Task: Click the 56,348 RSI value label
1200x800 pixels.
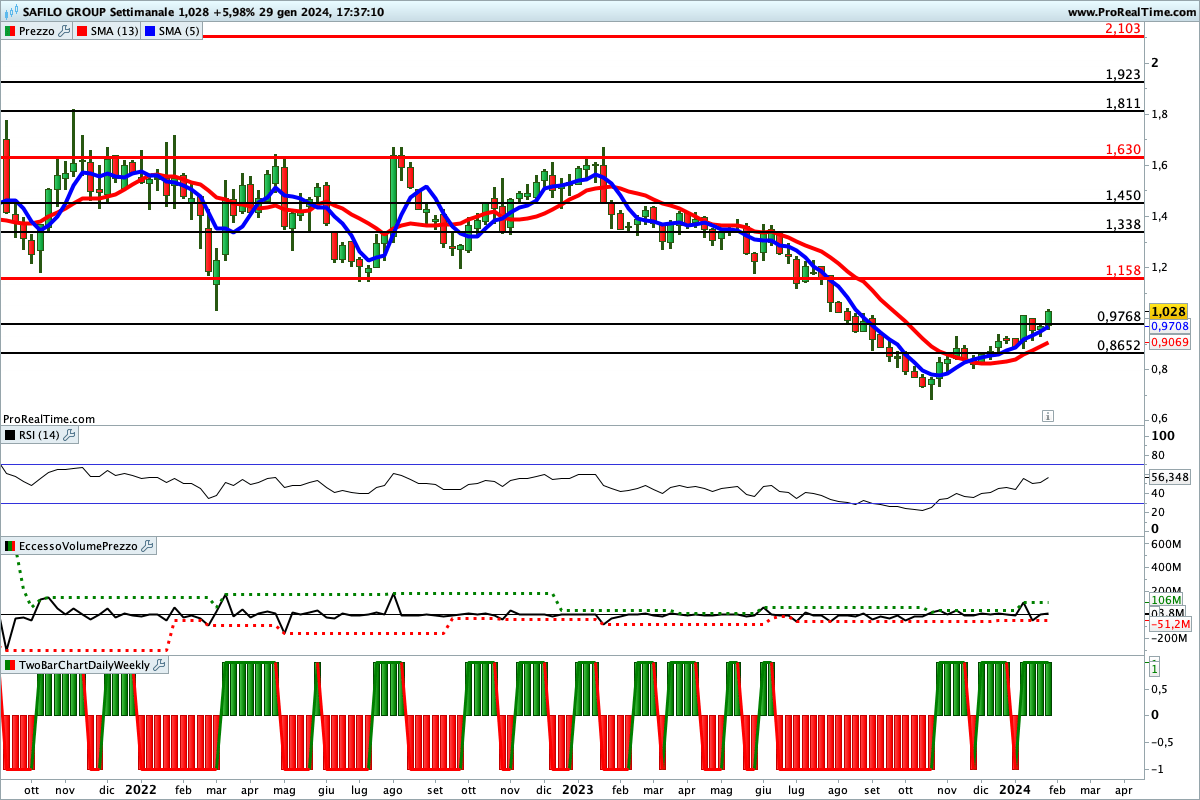Action: (1170, 477)
